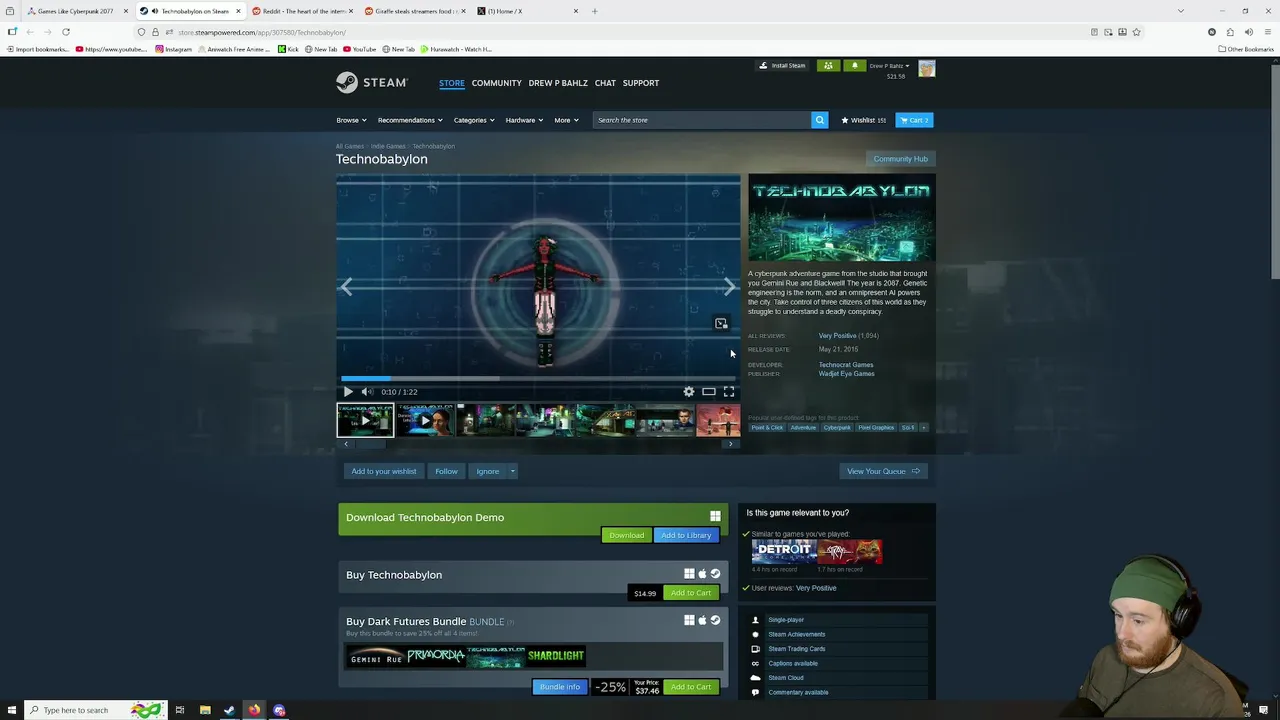Click the STORE menu item
The image size is (1280, 720).
[451, 83]
